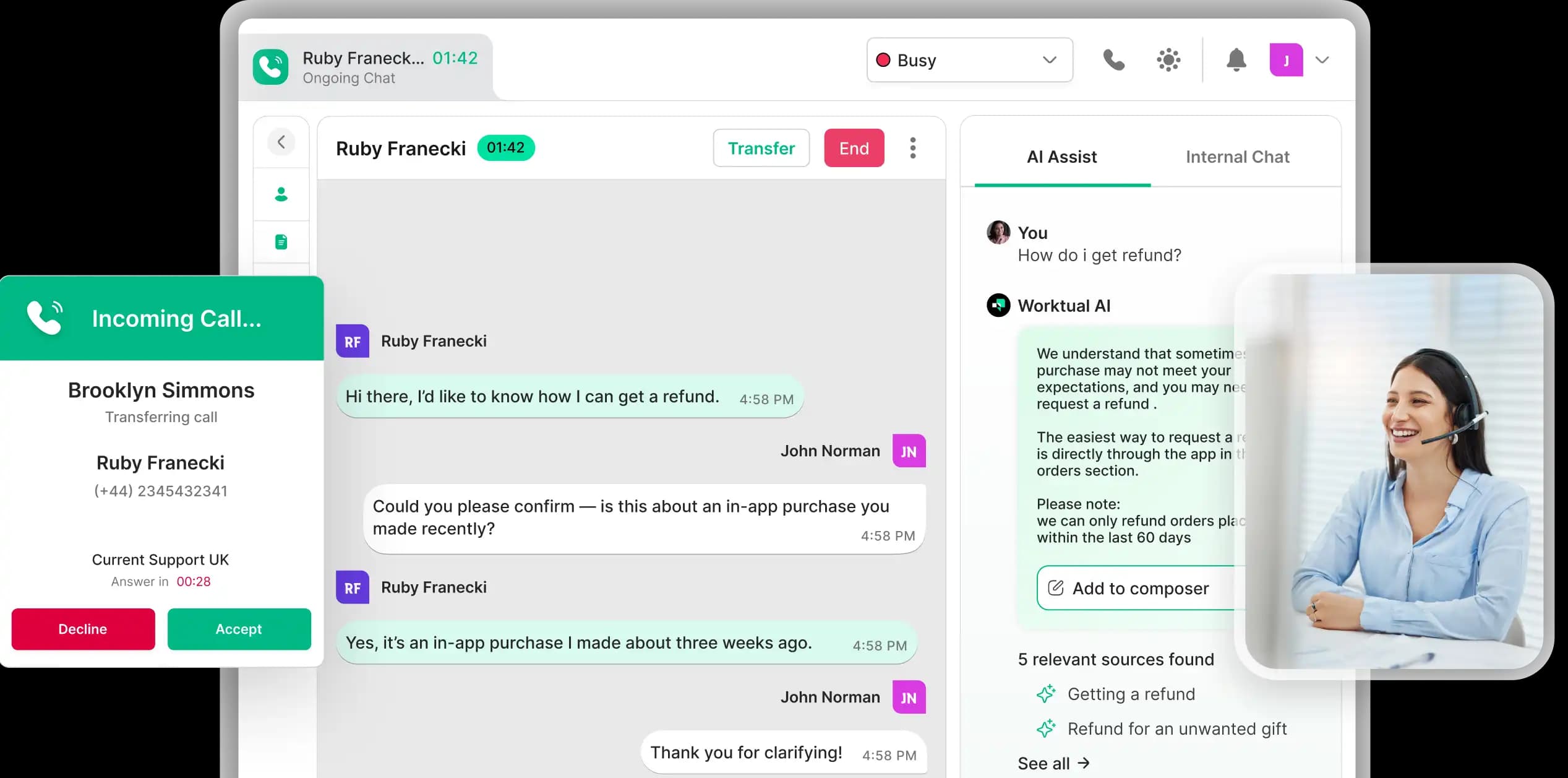
Task: Select the AI Assist tab
Action: tap(1061, 157)
